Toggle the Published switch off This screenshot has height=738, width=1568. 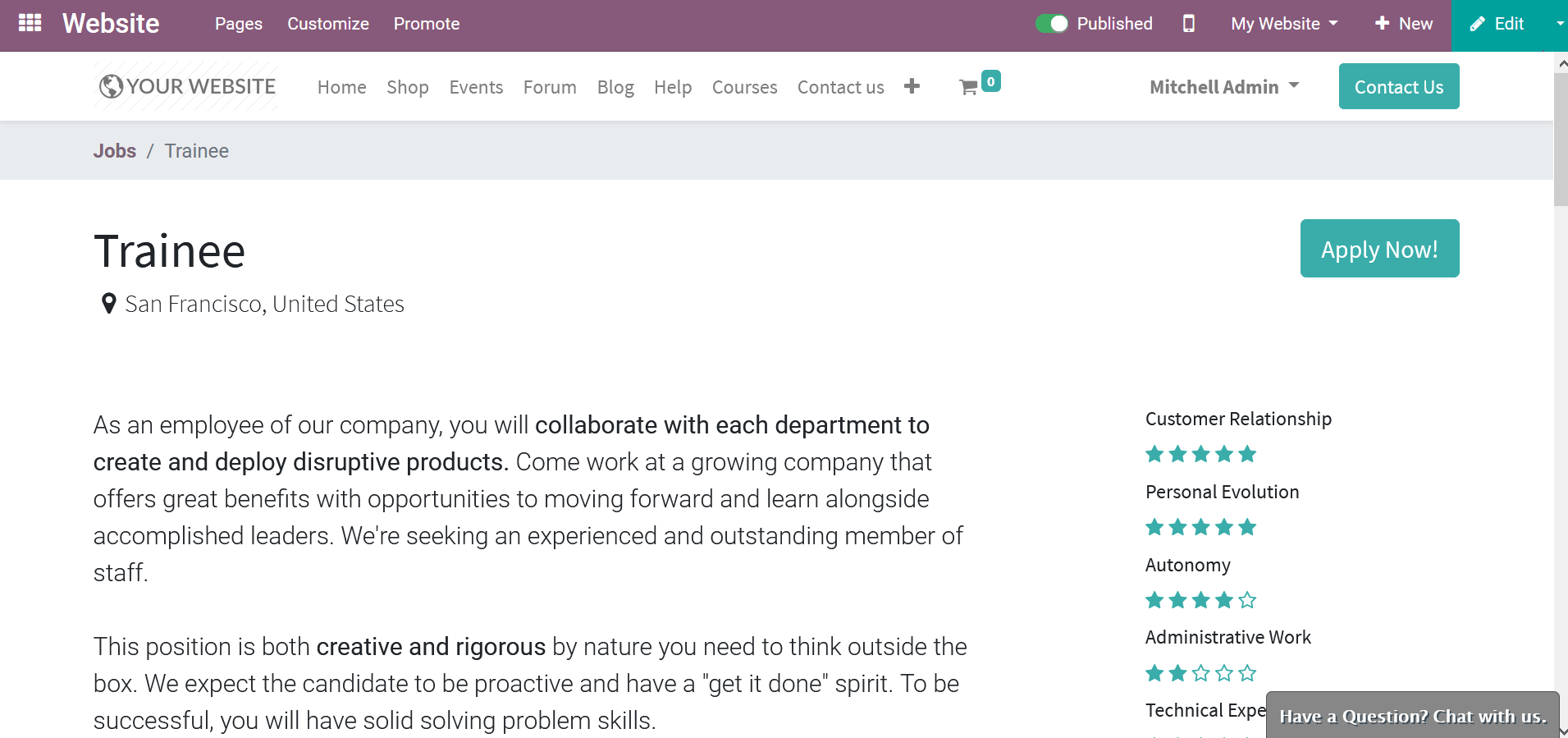click(1051, 24)
